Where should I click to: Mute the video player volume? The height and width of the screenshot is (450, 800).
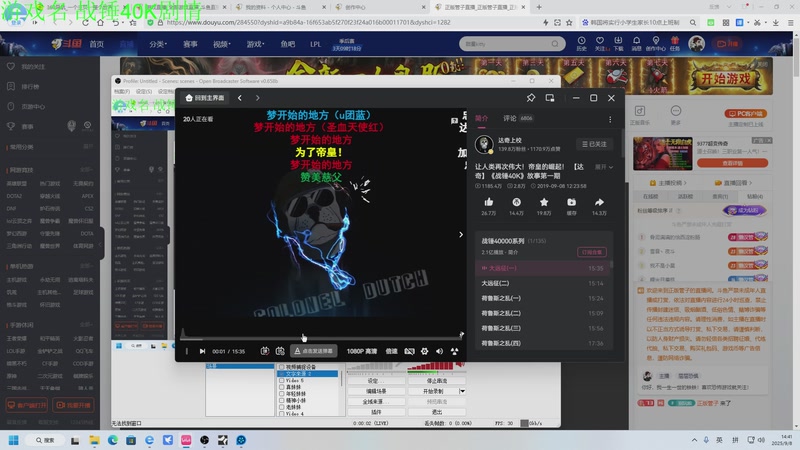click(439, 351)
